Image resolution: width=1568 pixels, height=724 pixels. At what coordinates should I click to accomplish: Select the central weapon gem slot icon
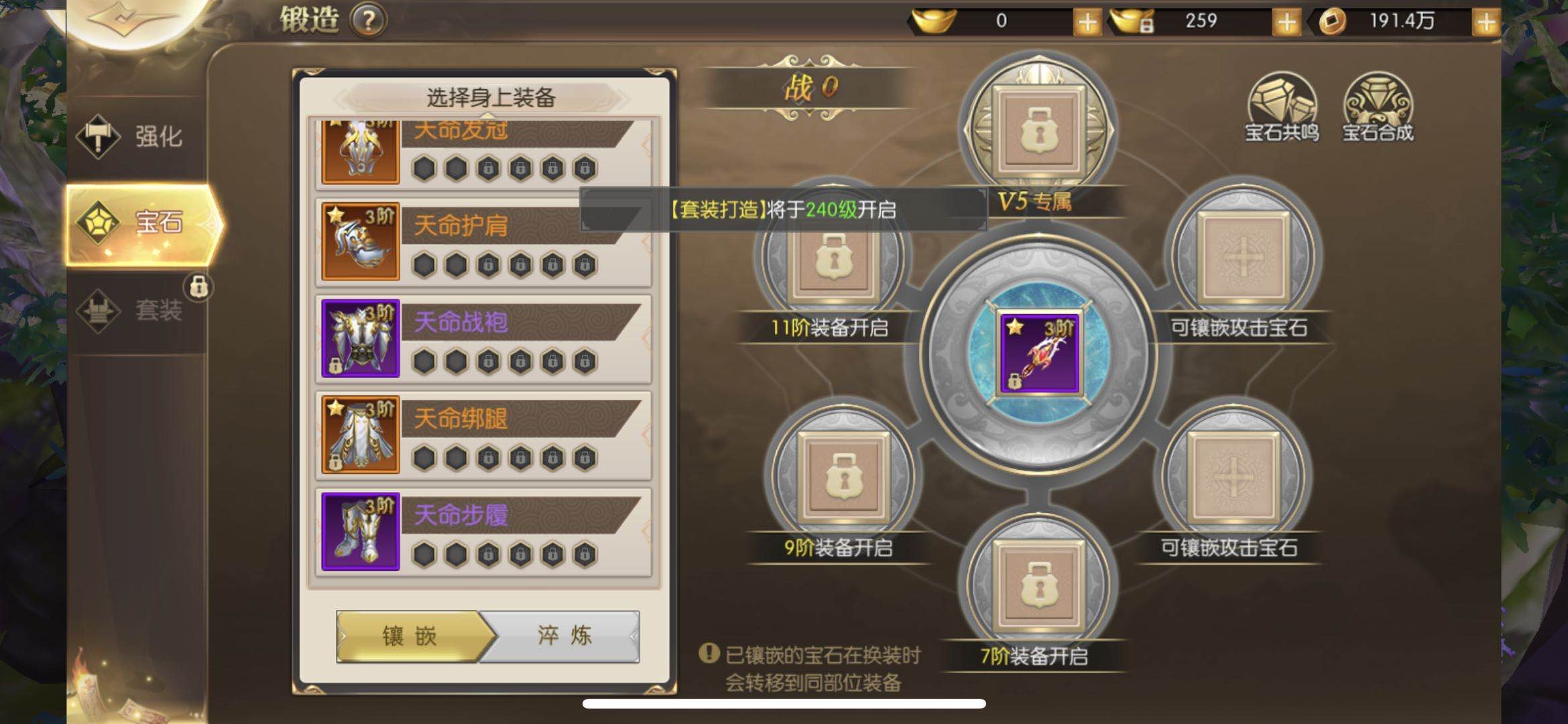[1039, 353]
